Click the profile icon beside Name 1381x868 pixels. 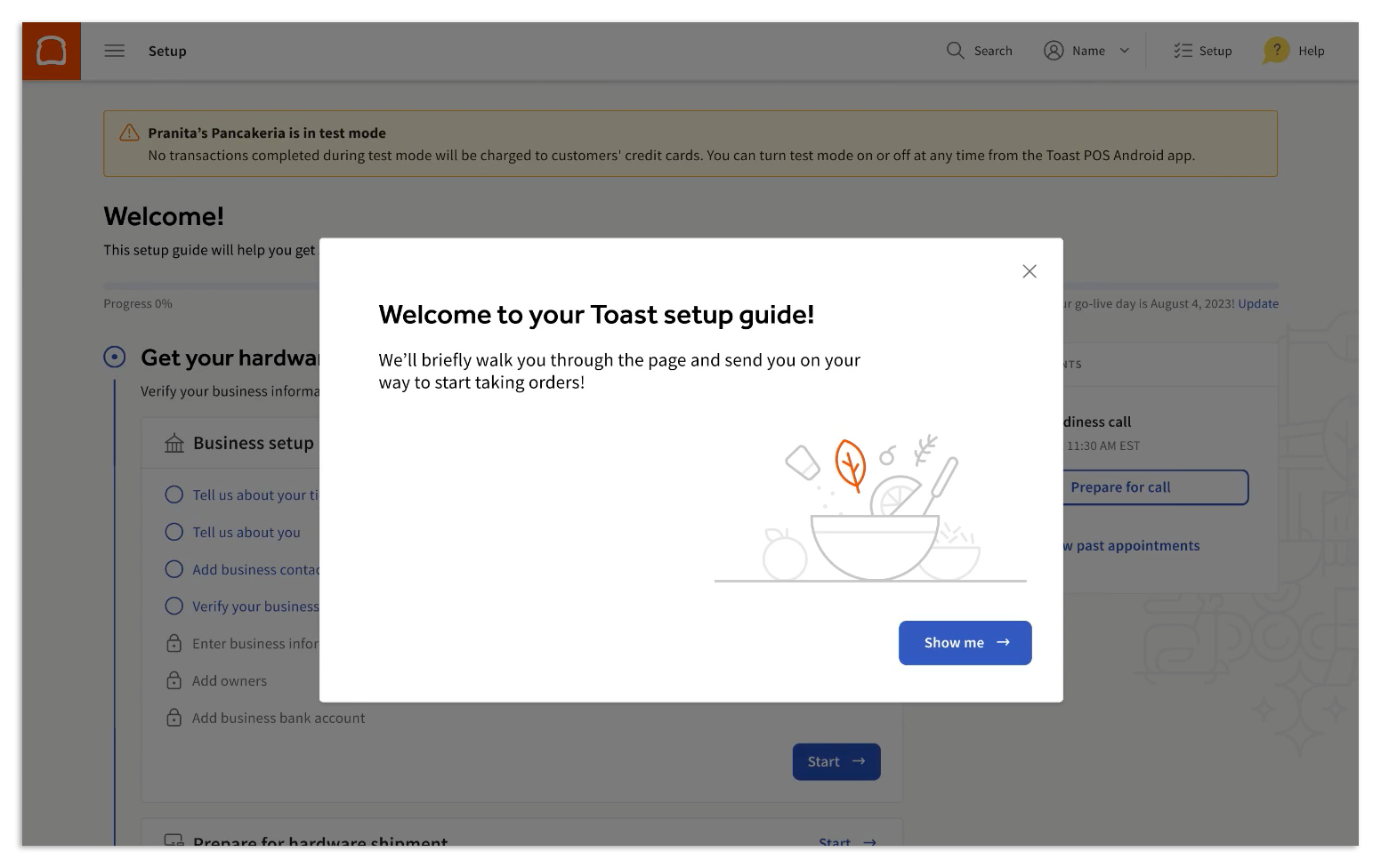pos(1054,51)
